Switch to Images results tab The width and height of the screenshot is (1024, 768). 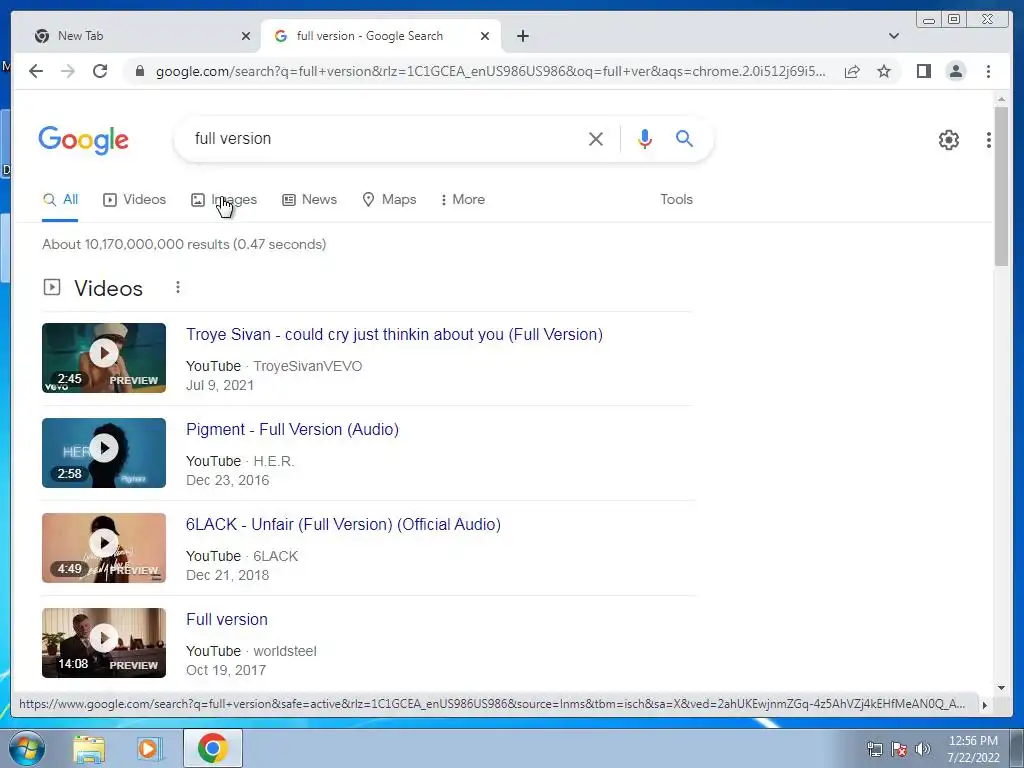[224, 199]
